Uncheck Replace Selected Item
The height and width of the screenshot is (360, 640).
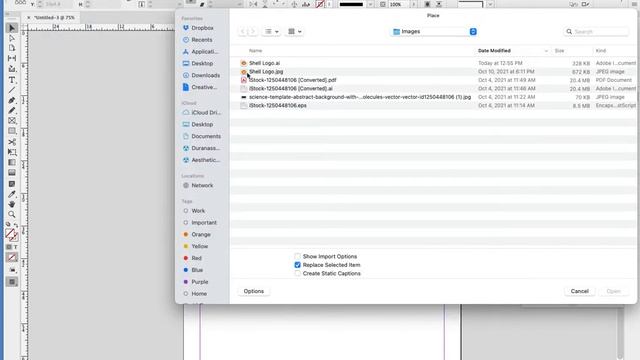pos(298,265)
